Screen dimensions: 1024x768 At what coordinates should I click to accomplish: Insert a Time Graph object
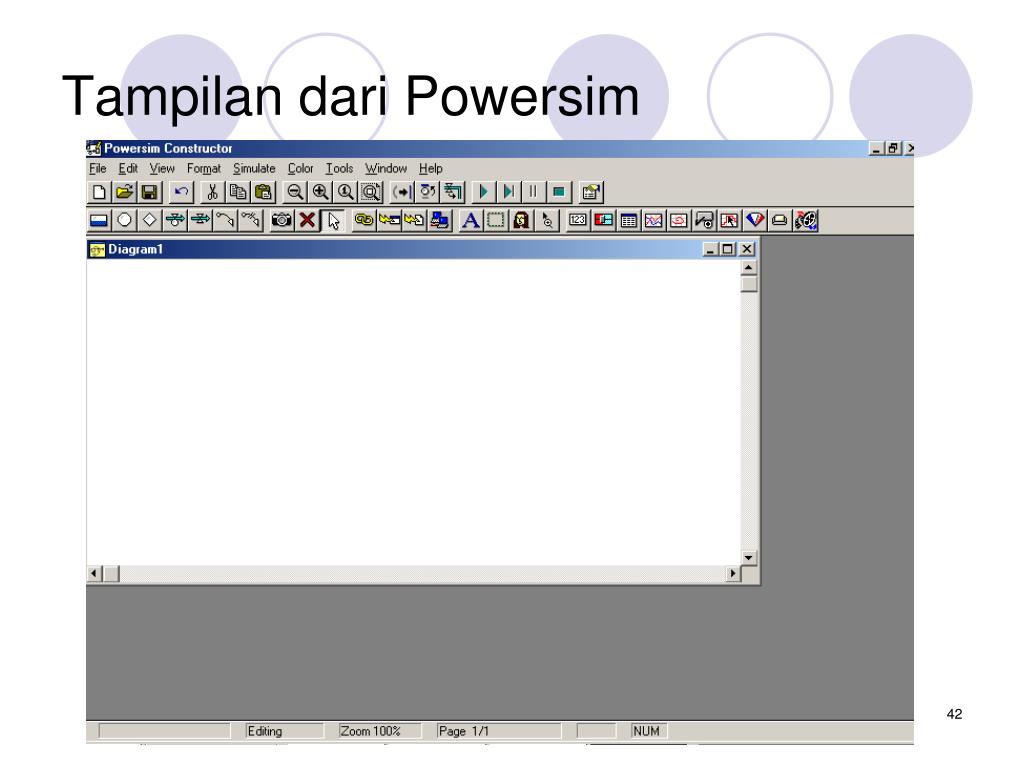tap(654, 221)
